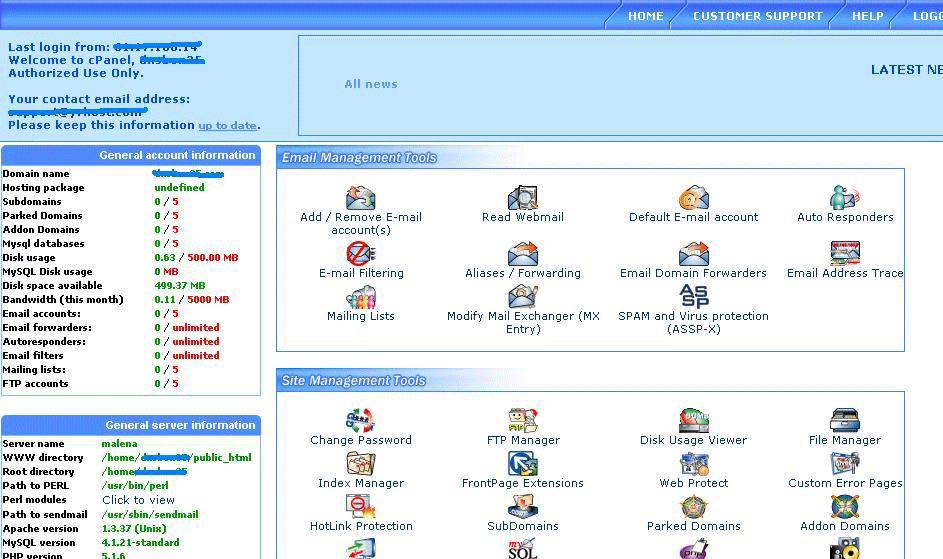This screenshot has width=943, height=559.
Task: Open the FrontPage Extensions icon
Action: coord(523,464)
